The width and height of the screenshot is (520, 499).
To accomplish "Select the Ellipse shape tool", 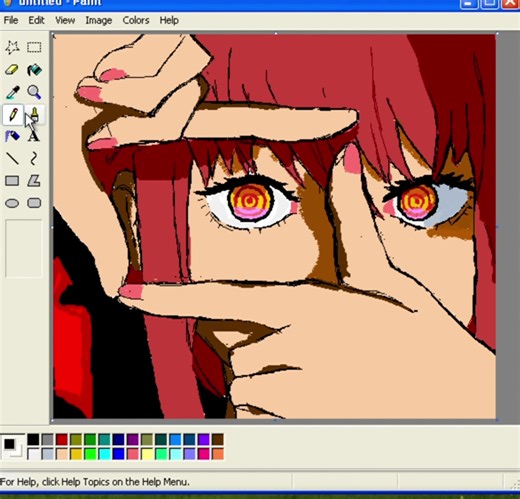I will 12,203.
